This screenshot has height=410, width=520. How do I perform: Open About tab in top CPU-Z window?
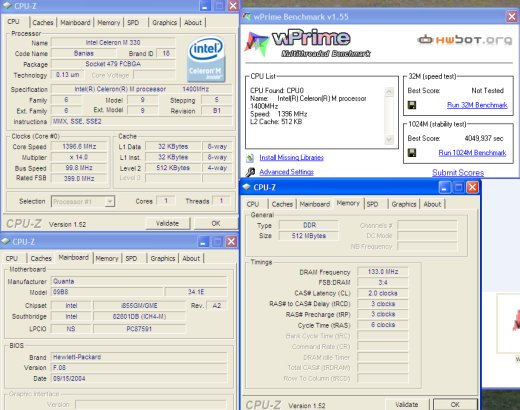[193, 23]
